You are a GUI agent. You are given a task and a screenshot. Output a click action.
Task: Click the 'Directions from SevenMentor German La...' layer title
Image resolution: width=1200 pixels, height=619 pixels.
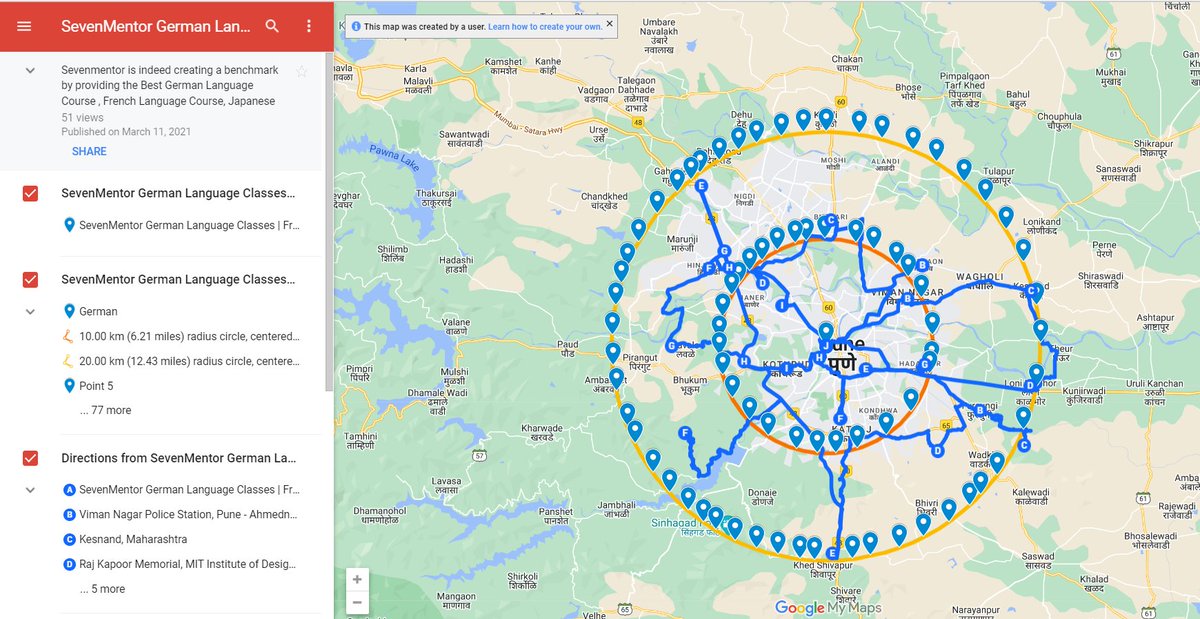tap(178, 458)
